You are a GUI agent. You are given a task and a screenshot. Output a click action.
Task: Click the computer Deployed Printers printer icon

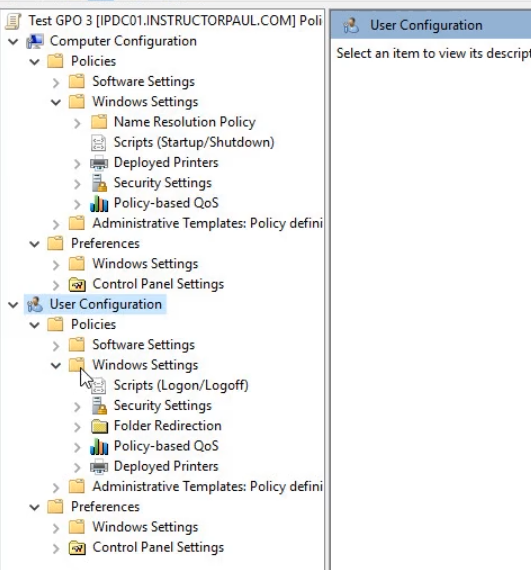(x=99, y=163)
